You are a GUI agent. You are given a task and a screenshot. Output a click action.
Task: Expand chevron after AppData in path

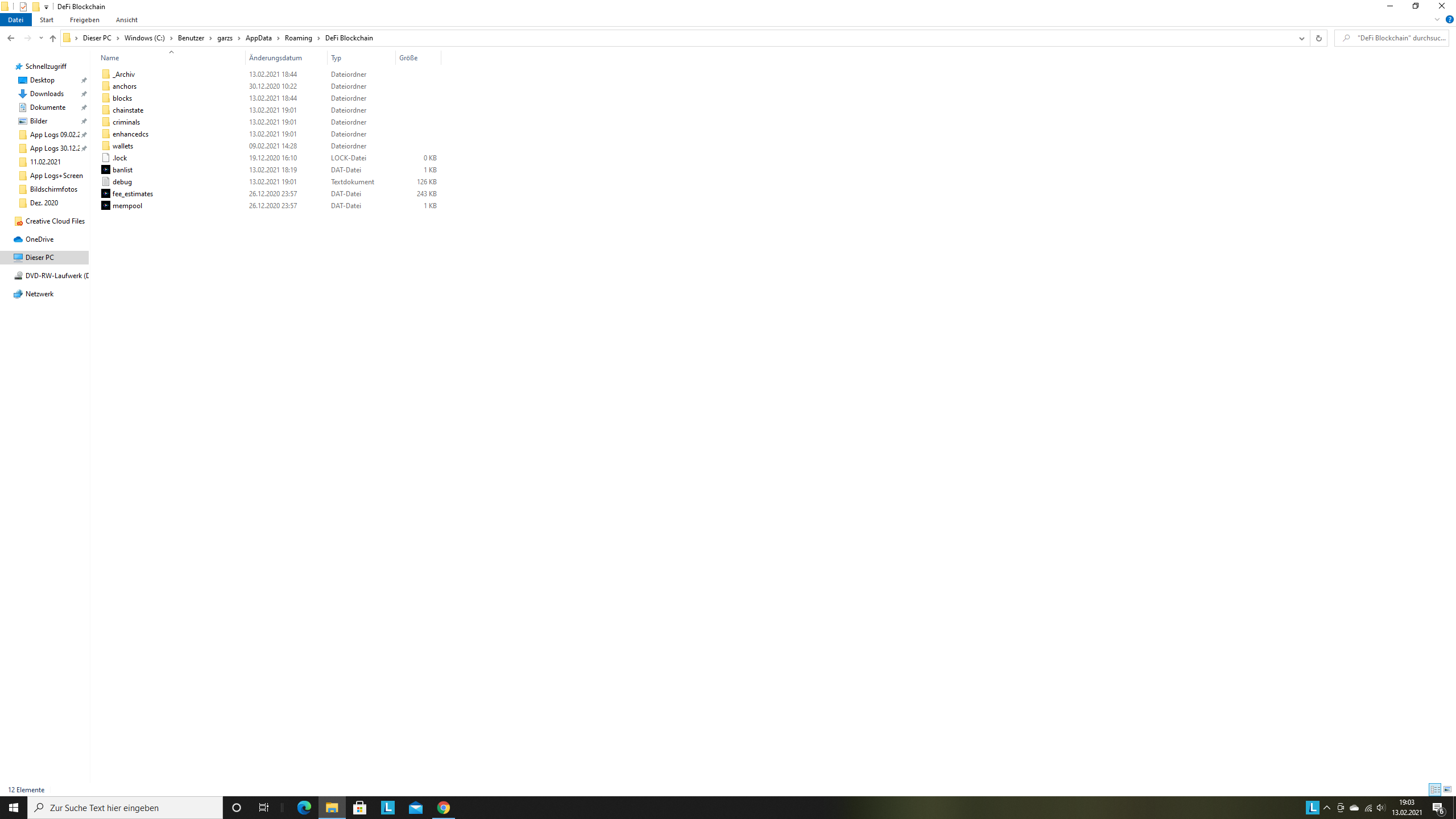tap(278, 38)
